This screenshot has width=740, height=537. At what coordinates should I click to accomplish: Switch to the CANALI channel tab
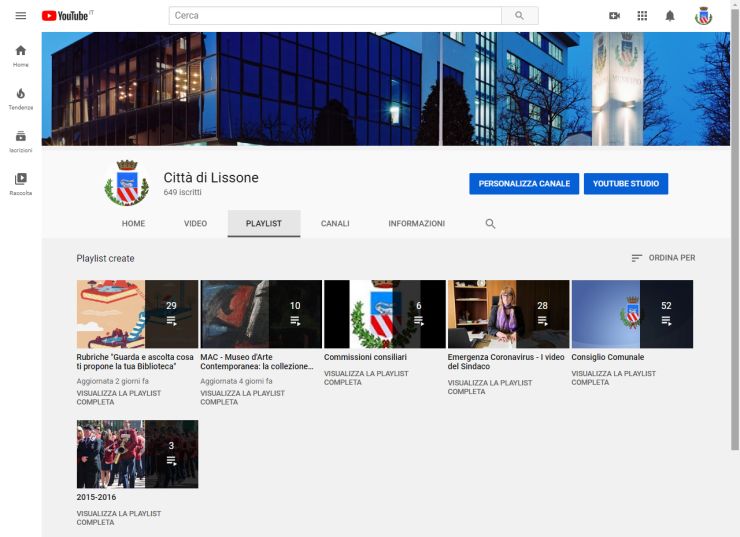click(335, 224)
